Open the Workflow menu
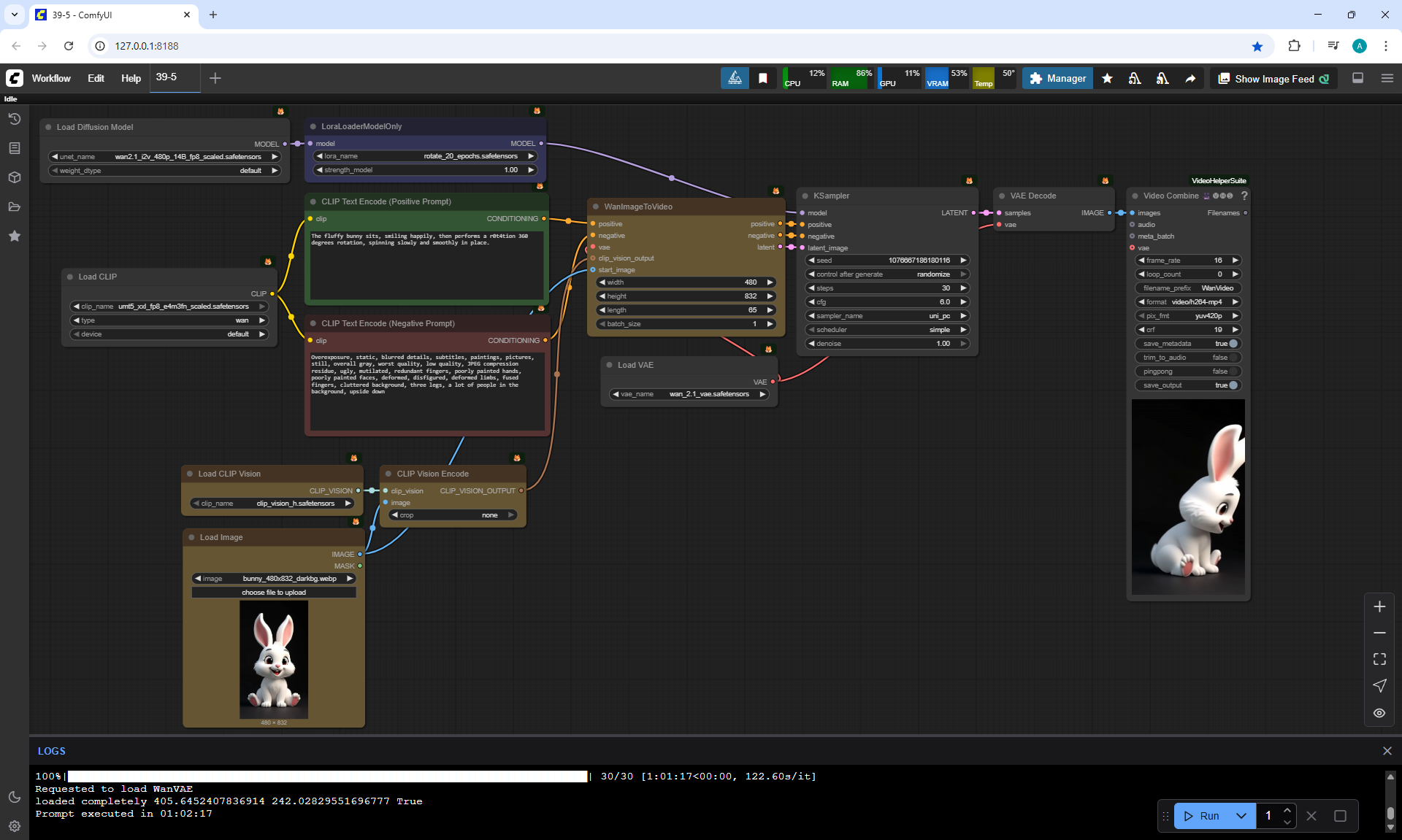The height and width of the screenshot is (840, 1402). click(x=51, y=78)
